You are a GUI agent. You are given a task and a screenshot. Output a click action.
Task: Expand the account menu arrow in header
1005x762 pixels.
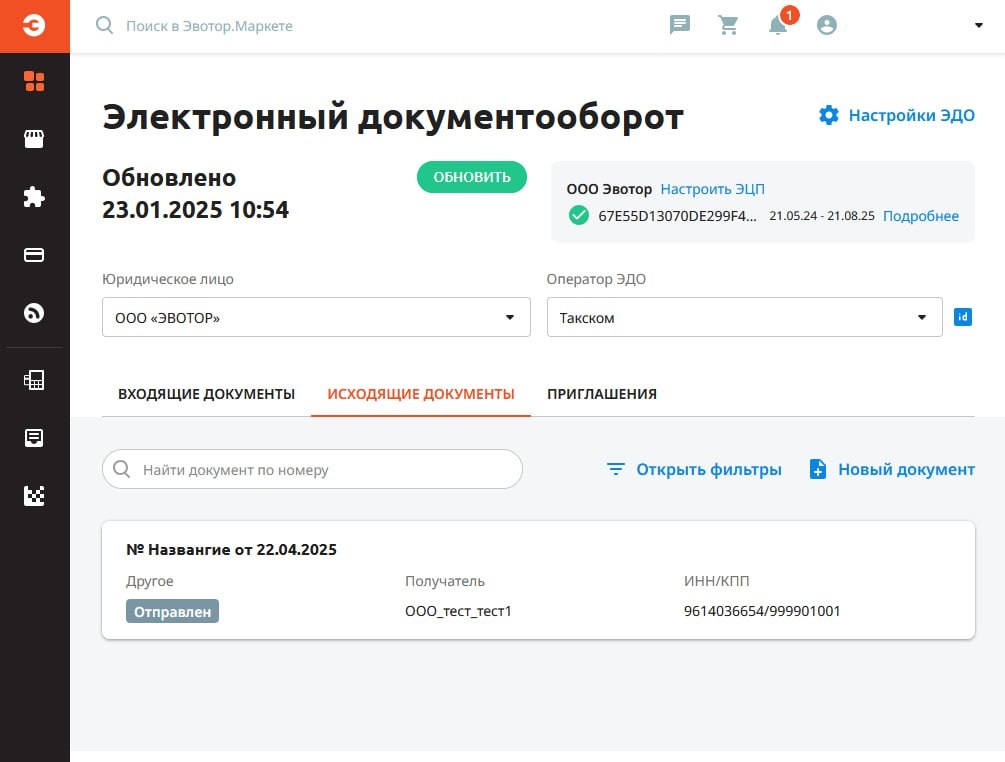[979, 26]
